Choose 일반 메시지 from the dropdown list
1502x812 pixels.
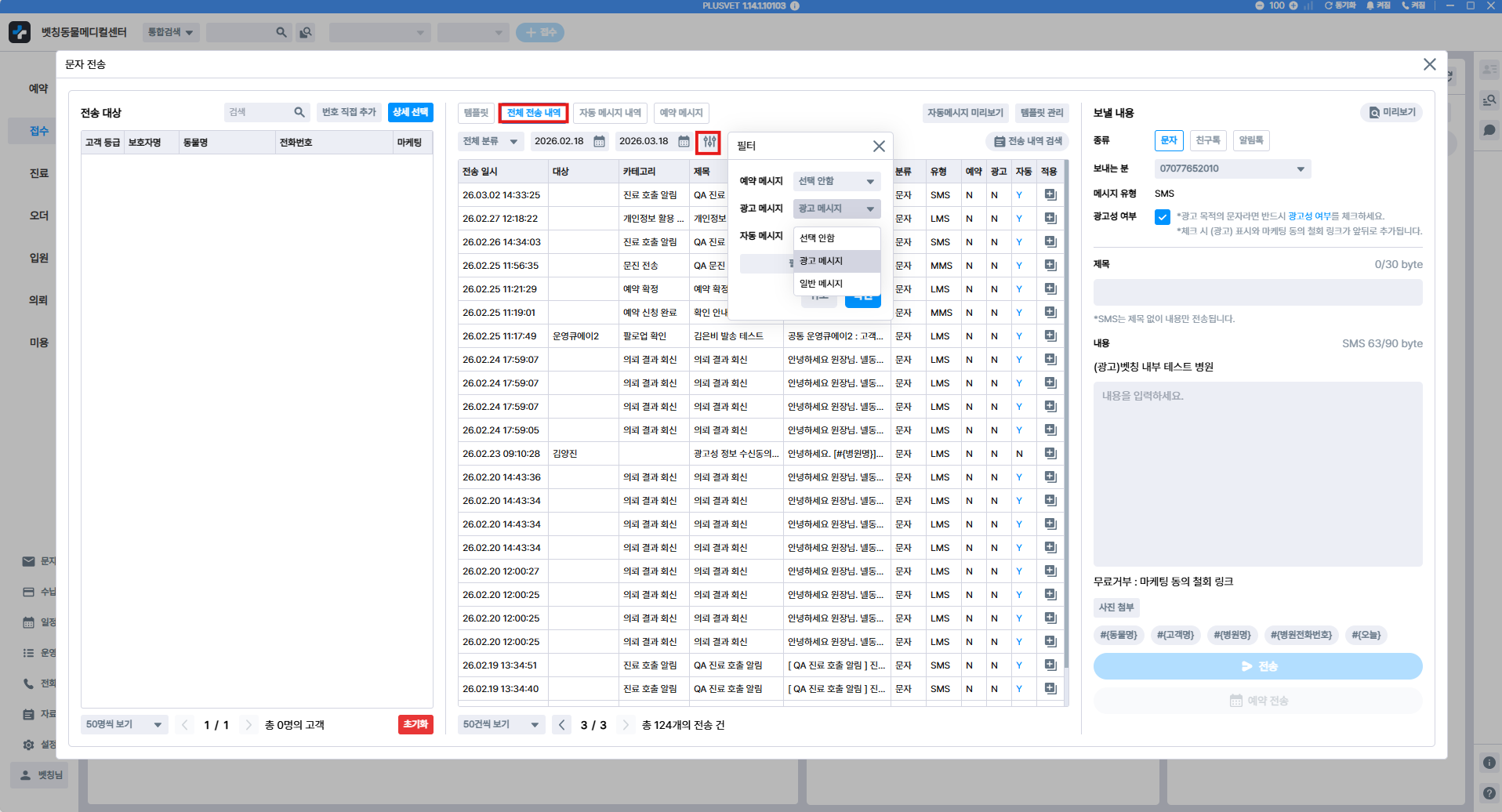click(x=822, y=284)
